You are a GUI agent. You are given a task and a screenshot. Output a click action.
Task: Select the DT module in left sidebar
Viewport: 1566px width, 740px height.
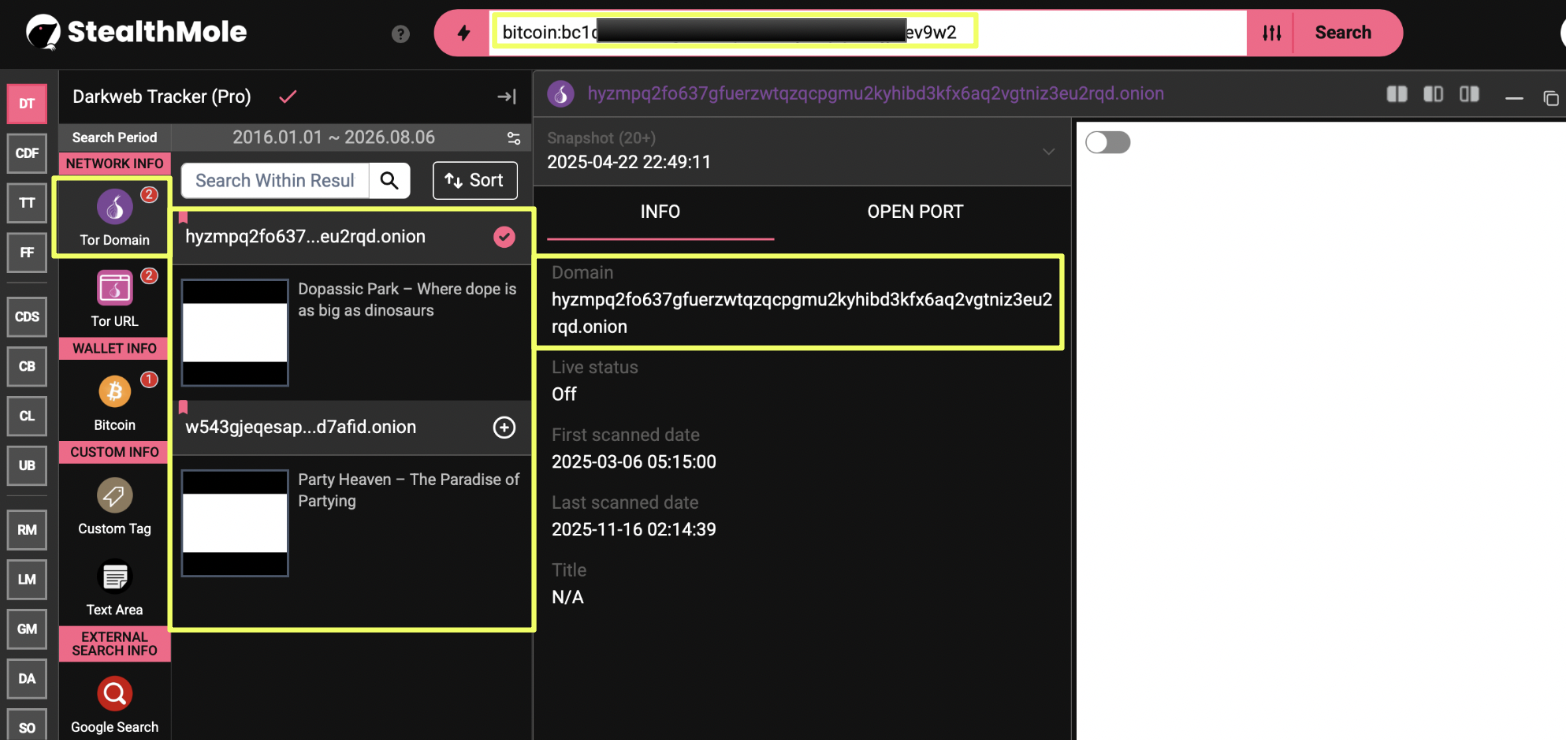click(x=27, y=104)
